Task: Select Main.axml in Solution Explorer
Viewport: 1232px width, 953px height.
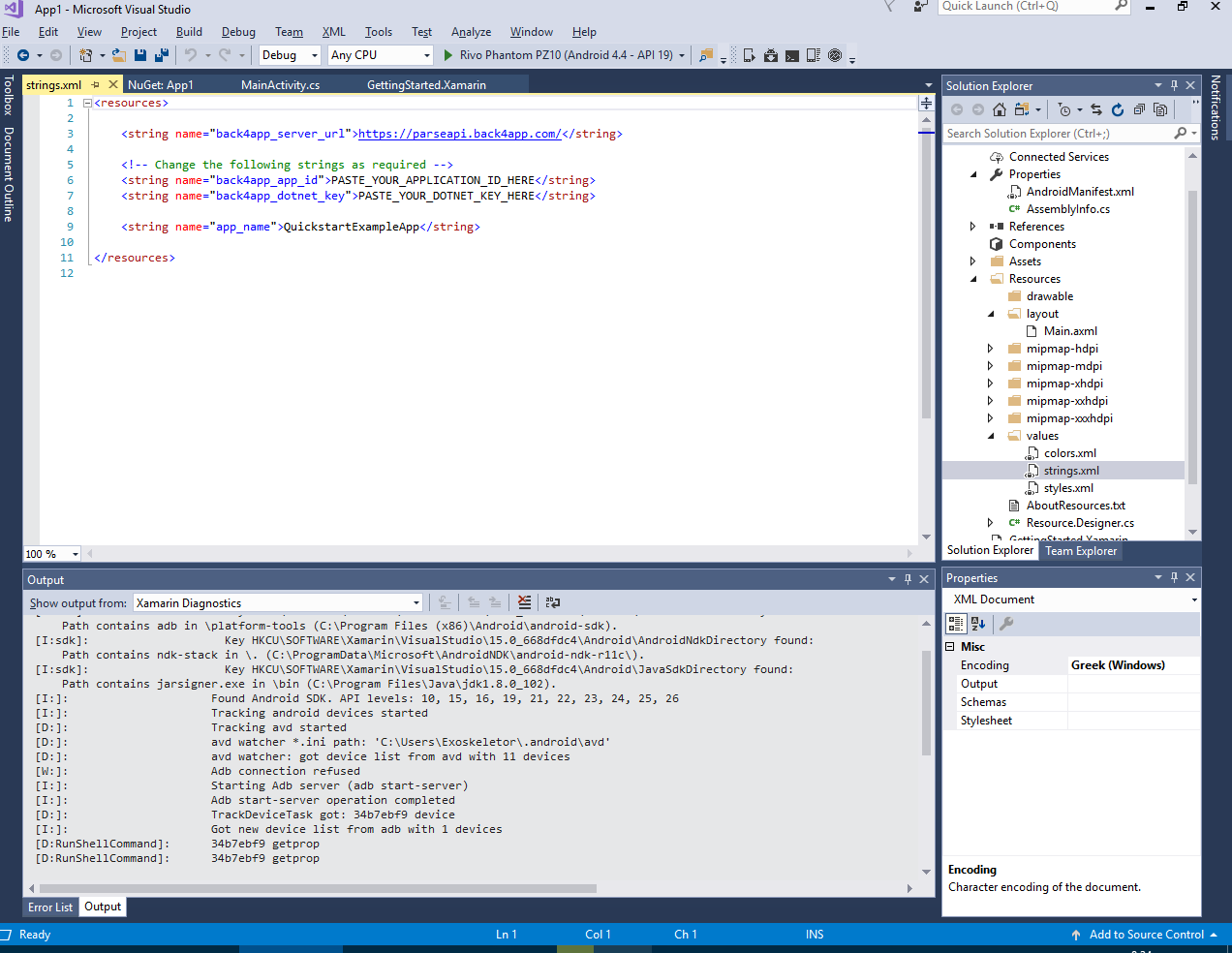Action: (1070, 331)
